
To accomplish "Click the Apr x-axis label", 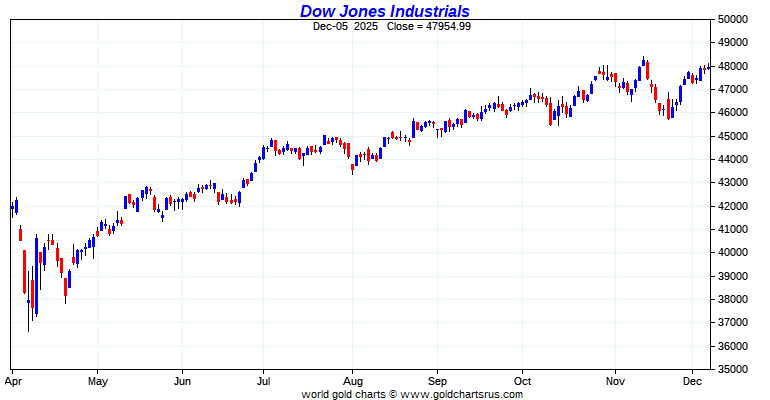I will coord(13,382).
